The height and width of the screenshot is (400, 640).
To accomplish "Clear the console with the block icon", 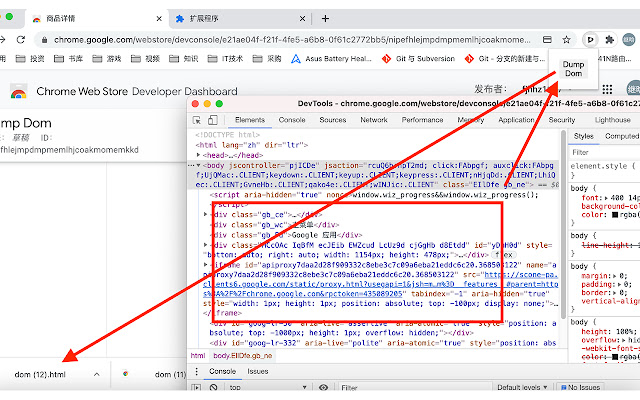I will 213,387.
